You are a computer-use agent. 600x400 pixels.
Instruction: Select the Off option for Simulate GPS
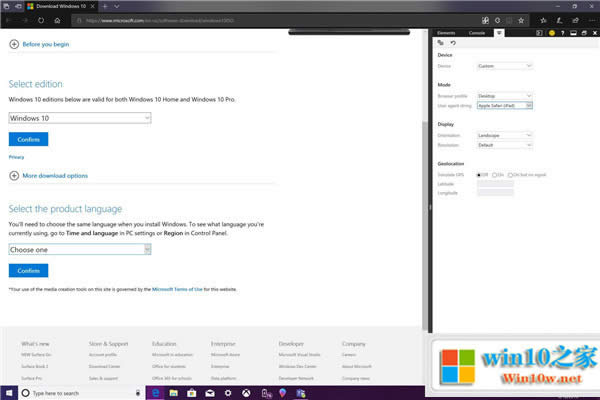click(x=479, y=174)
